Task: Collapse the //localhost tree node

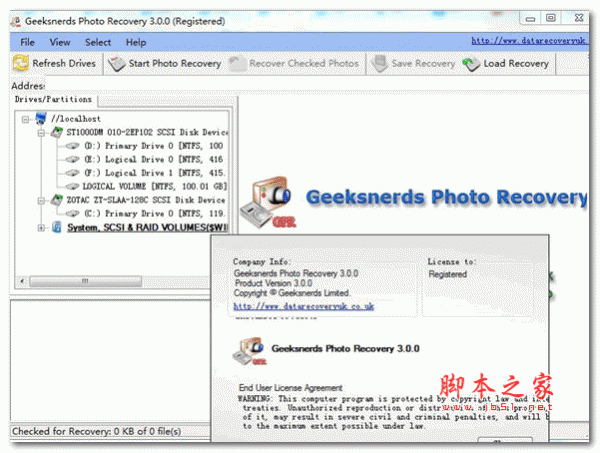Action: point(25,119)
